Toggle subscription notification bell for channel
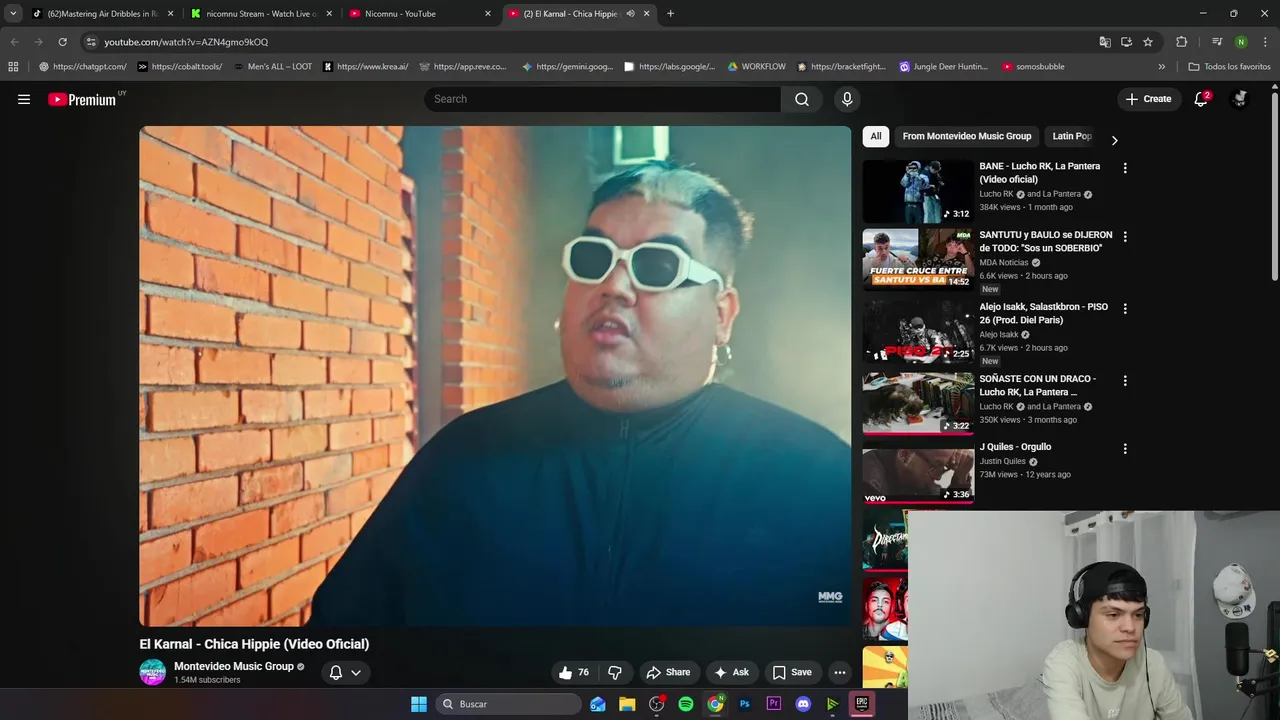1280x720 pixels. [336, 673]
